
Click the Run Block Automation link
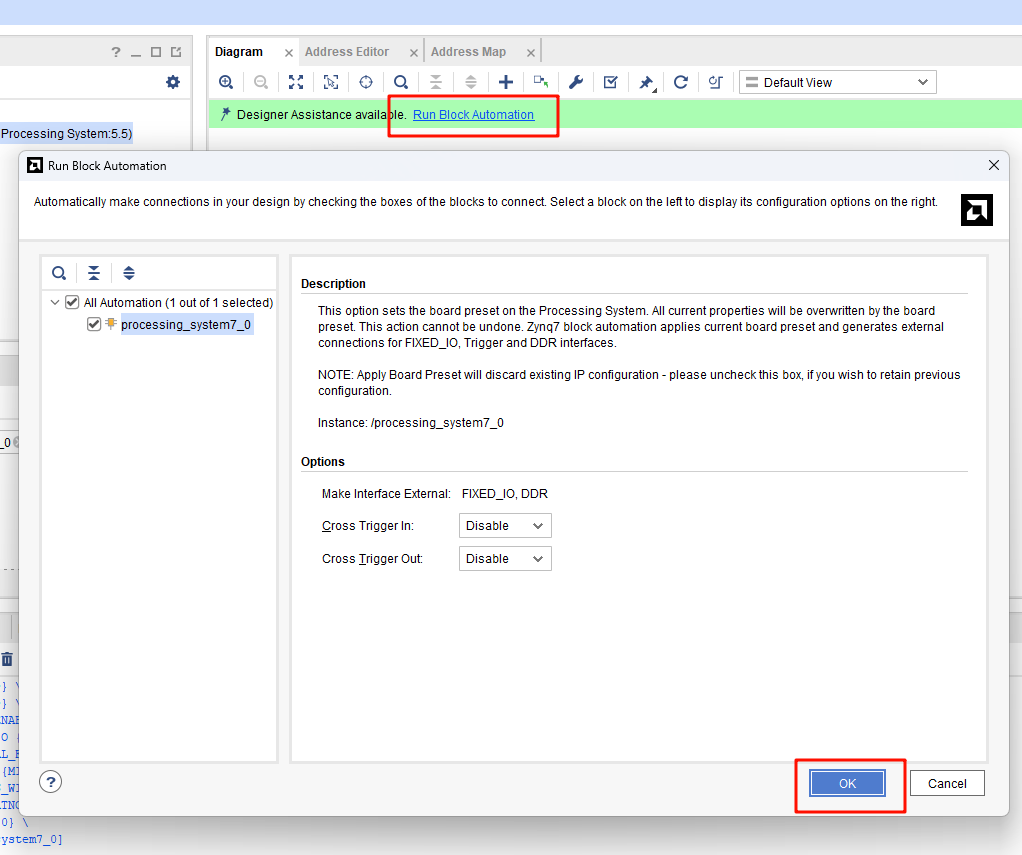click(x=473, y=115)
